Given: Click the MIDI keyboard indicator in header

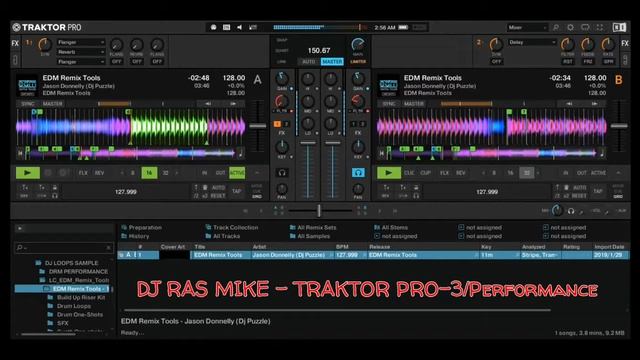Looking at the screenshot, I should (227, 27).
